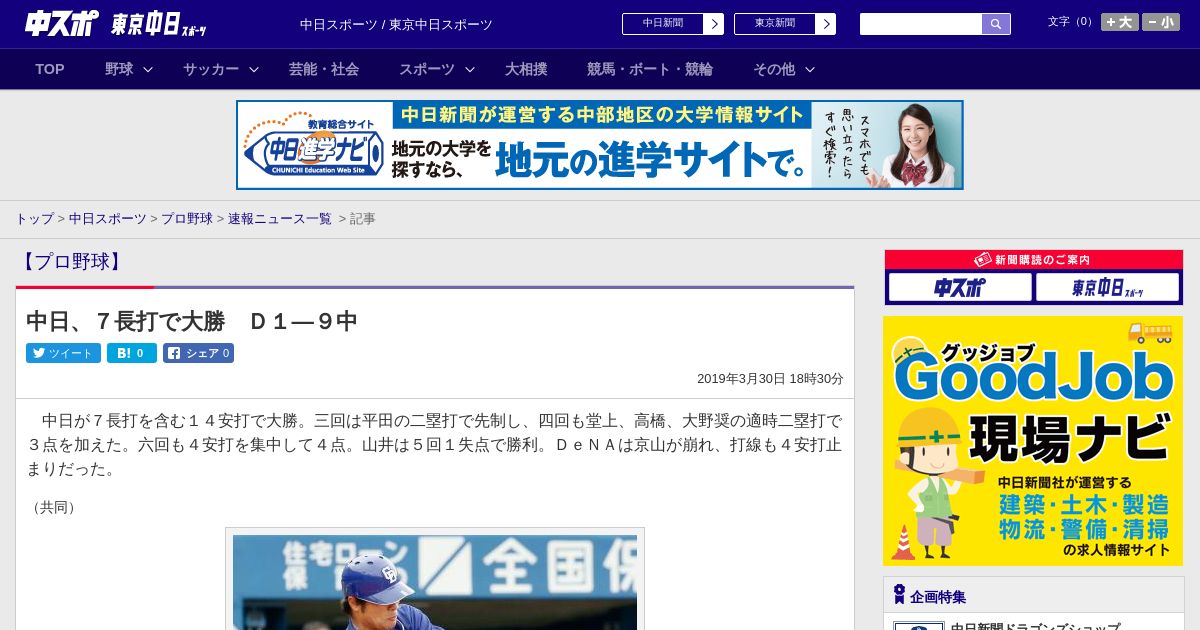Click the article headline 中日、７長打で大勝
This screenshot has width=1200, height=630.
[192, 321]
